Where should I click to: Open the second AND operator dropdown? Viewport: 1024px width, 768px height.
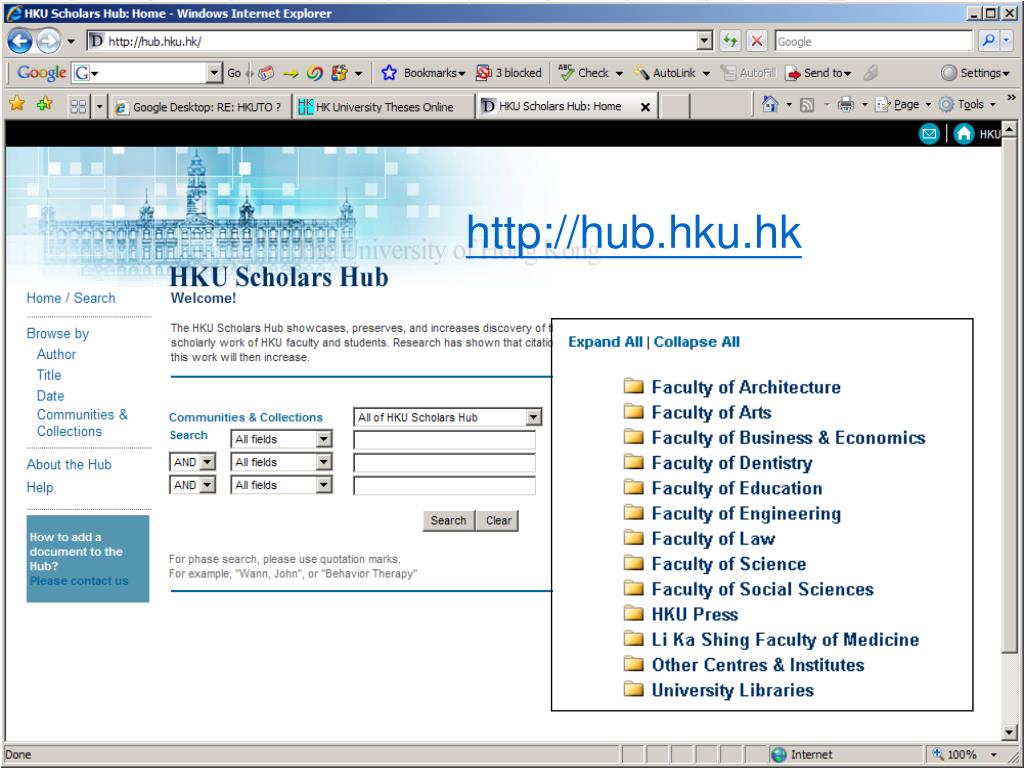207,485
